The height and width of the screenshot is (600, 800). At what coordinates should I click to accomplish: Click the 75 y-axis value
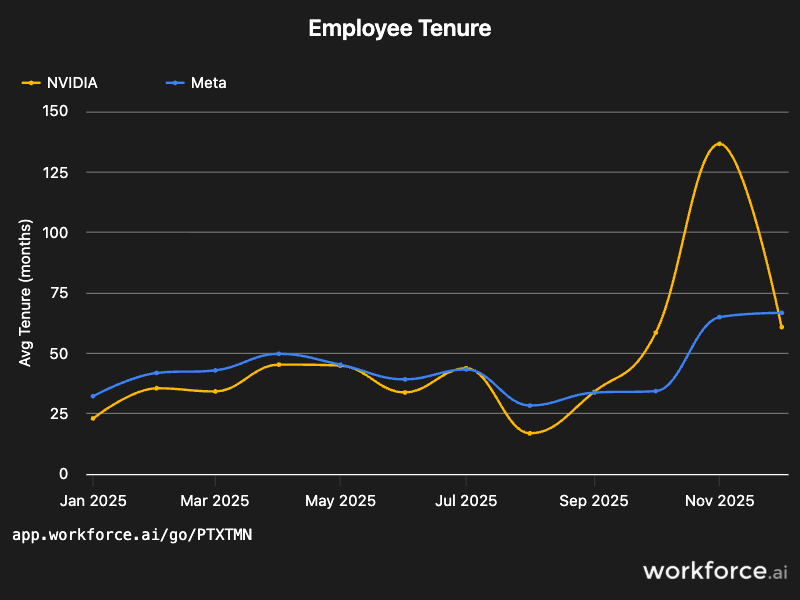(59, 293)
